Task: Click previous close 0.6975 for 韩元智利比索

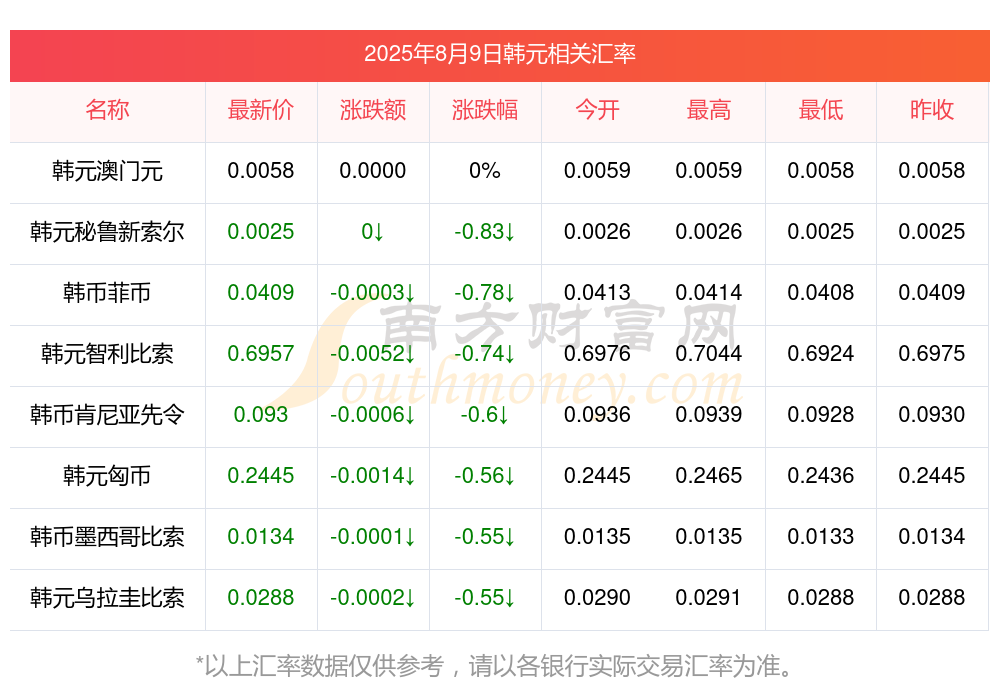Action: click(x=932, y=353)
